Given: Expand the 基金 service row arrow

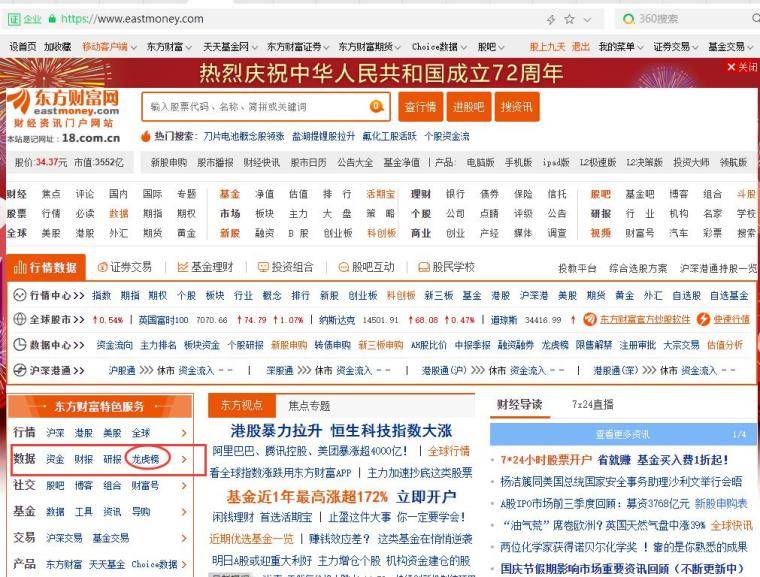Looking at the screenshot, I should 184,511.
